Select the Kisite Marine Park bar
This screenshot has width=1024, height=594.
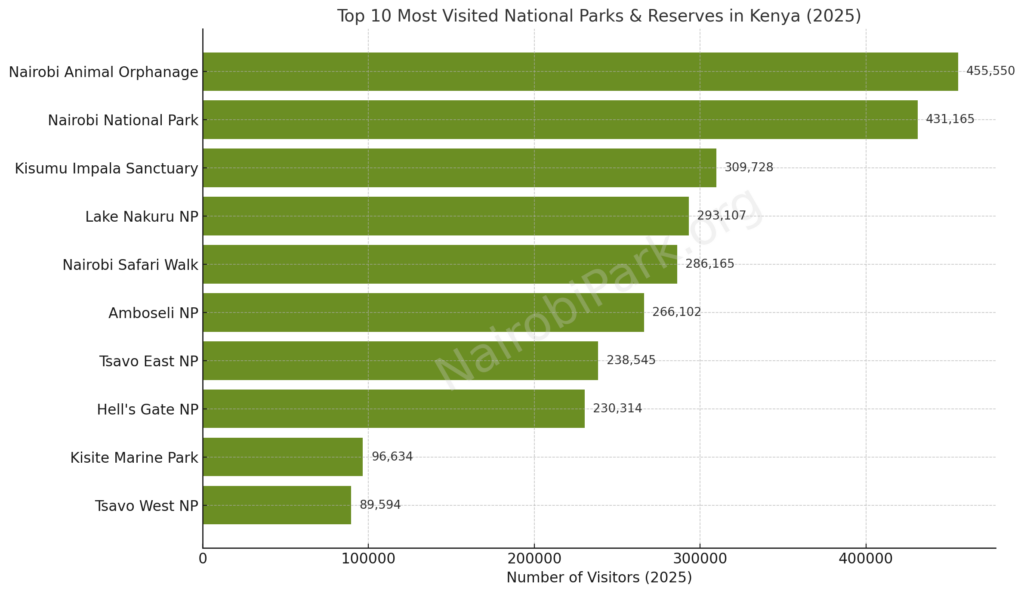point(283,457)
